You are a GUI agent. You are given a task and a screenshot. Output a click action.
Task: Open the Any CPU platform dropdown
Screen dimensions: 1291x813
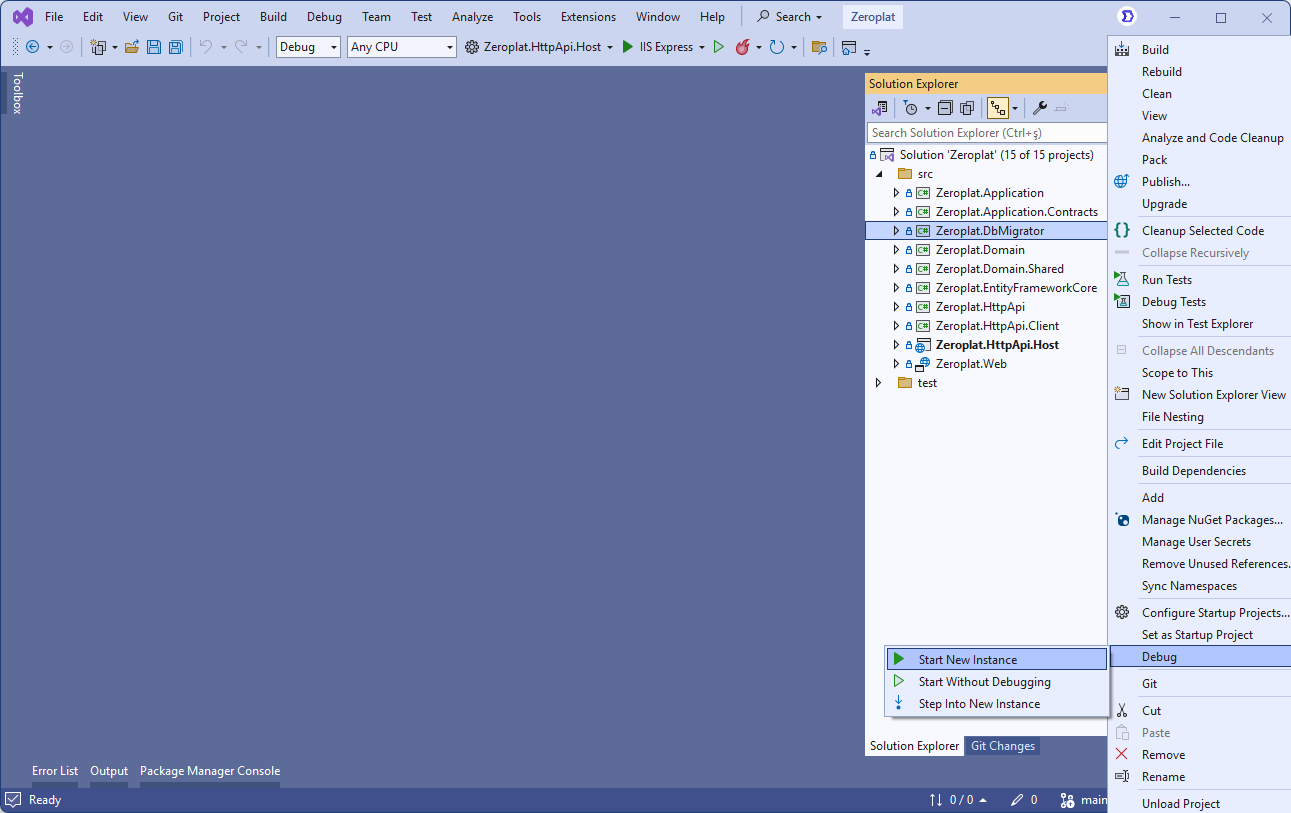click(401, 47)
